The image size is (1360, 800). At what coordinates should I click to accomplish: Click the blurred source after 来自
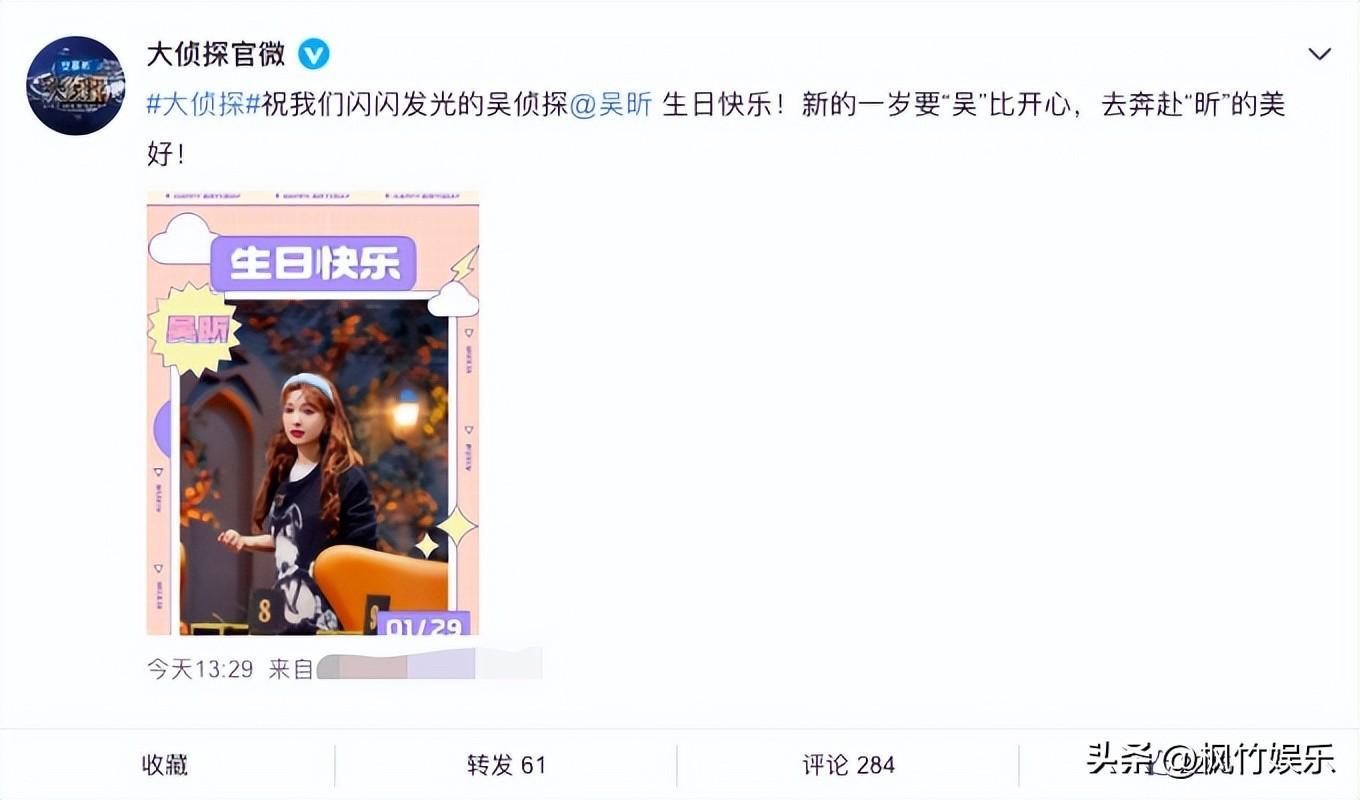tap(430, 665)
